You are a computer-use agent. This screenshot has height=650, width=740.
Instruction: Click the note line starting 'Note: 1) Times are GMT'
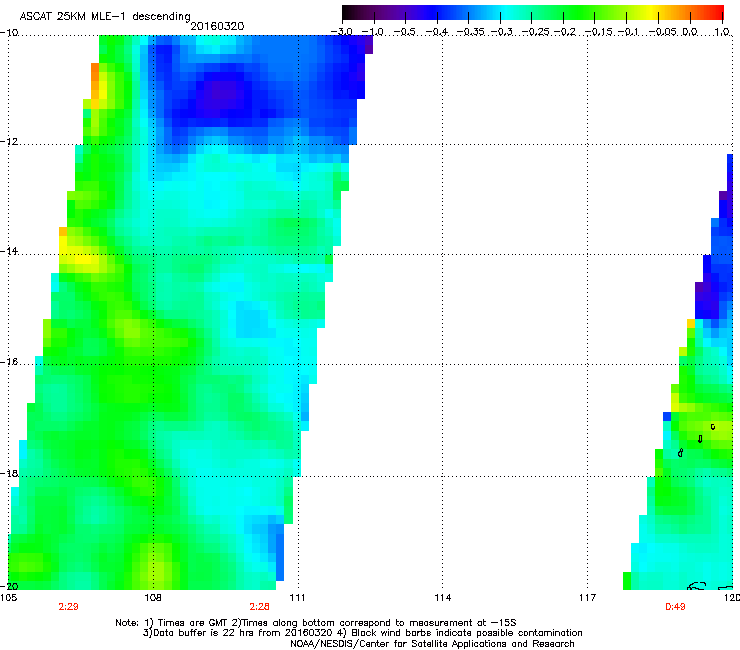[316, 623]
